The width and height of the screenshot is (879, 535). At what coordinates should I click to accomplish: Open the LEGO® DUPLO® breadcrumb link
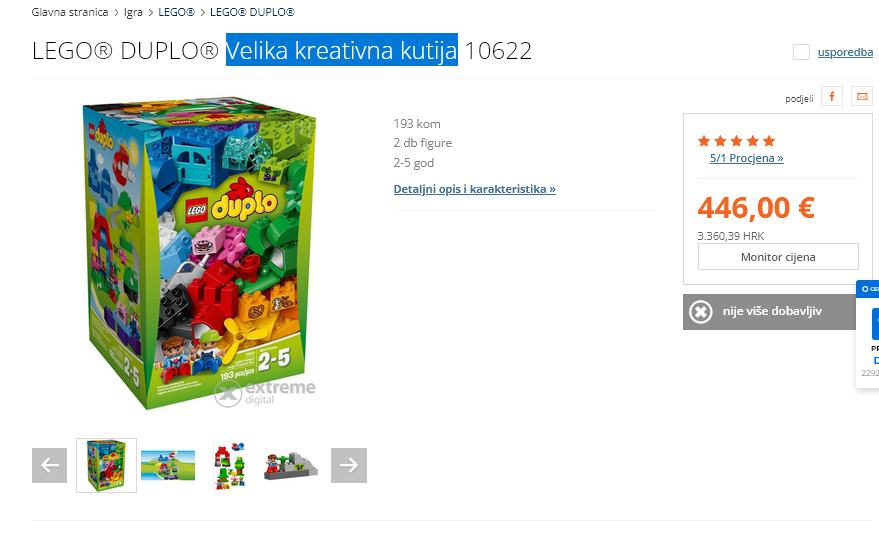pos(252,12)
